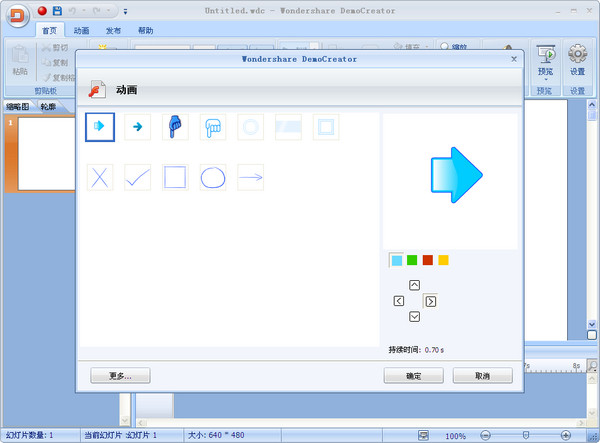This screenshot has height=443, width=600.
Task: Click the zoom out minus button
Action: (485, 435)
